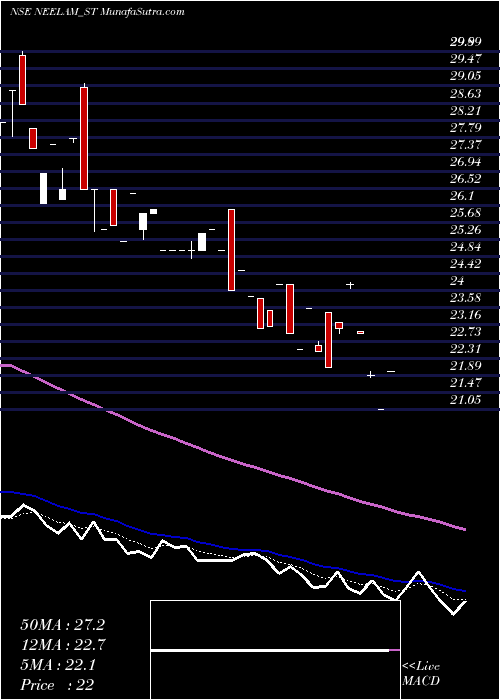This screenshot has width=500, height=700.
Task: Select the 26.52 price axis label
Action: point(465,179)
